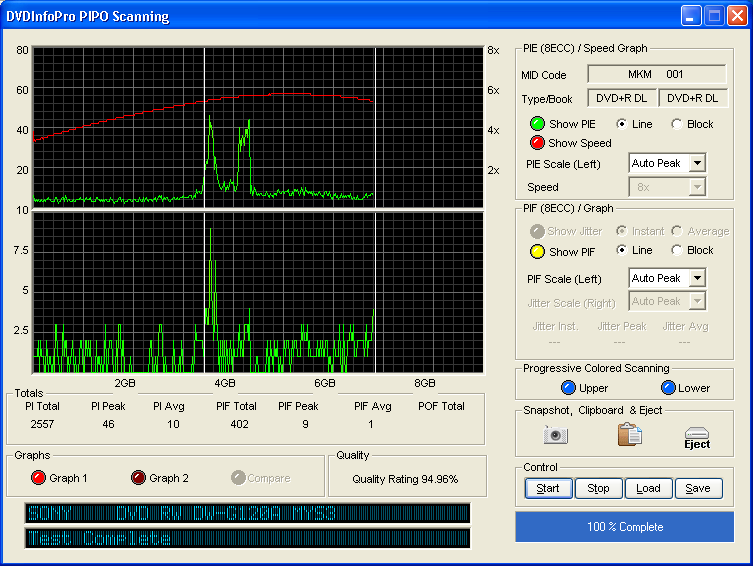Screen dimensions: 753x566
Task: Select the red Graph 1 button
Action: [38, 478]
